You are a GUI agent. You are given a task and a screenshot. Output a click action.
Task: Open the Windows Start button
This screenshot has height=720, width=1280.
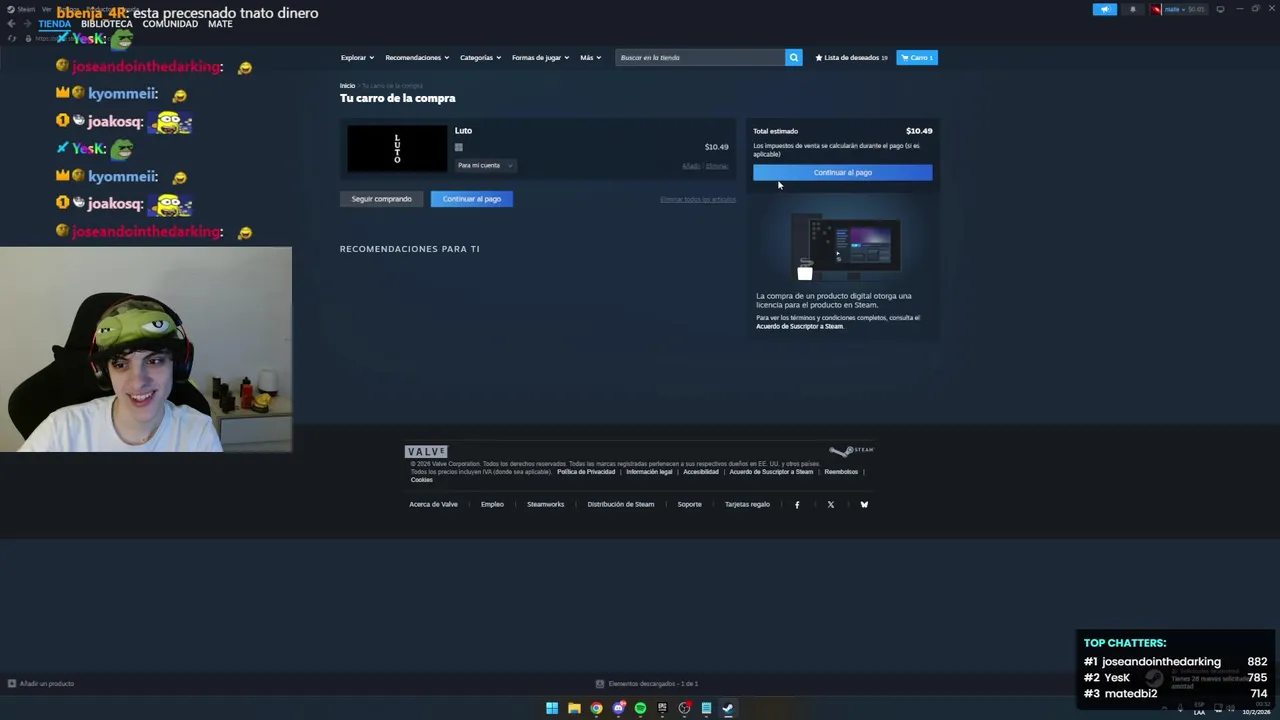[x=552, y=709]
